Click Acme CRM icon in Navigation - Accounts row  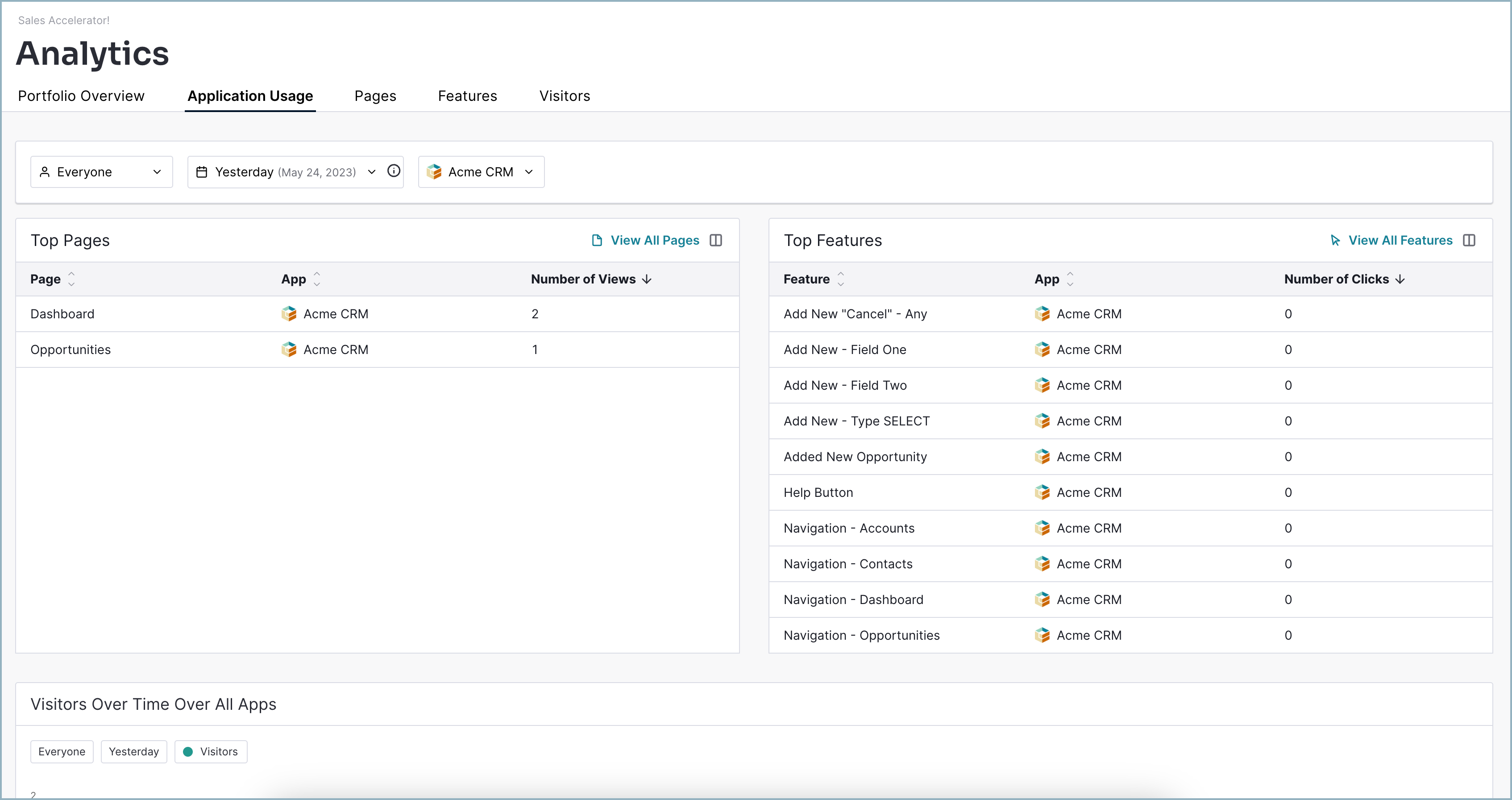pos(1042,528)
